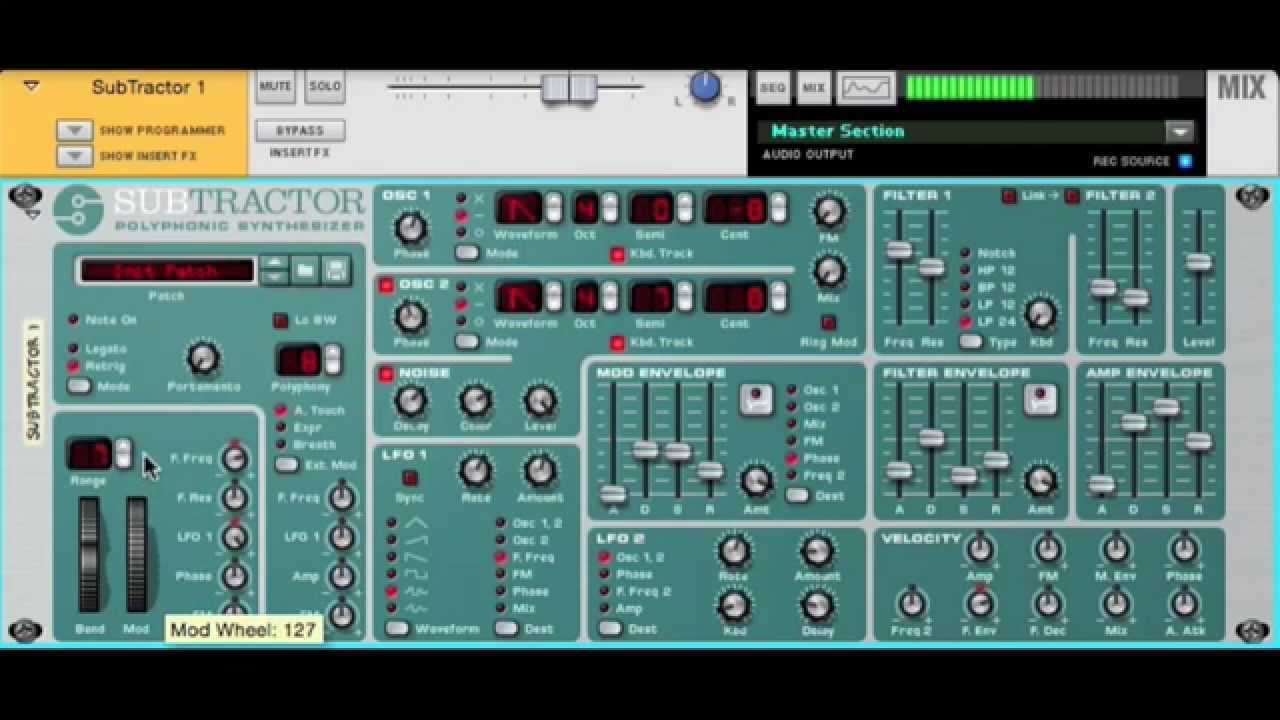1280x720 pixels.
Task: Adjust OSC 1 Waveform stepper
Action: pos(554,208)
